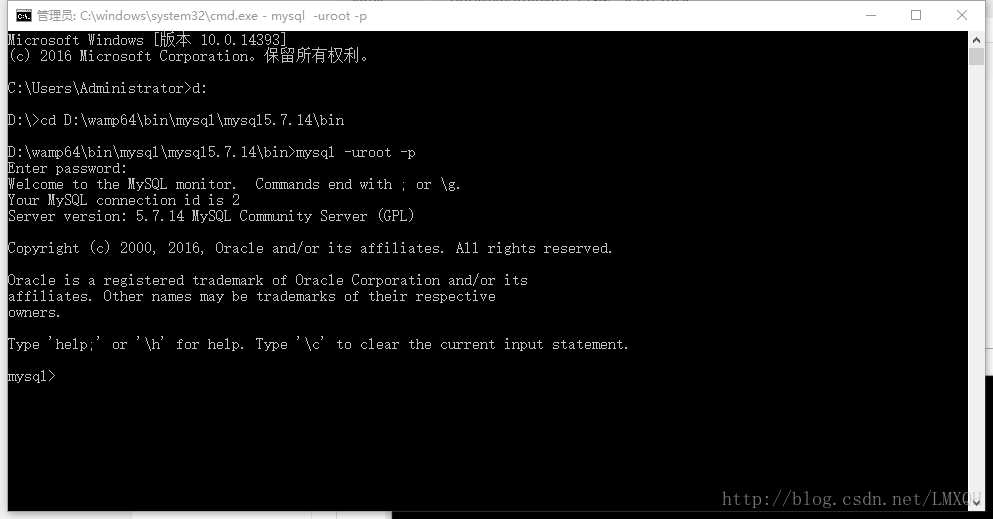Click the mysql> prompt line

click(x=32, y=377)
